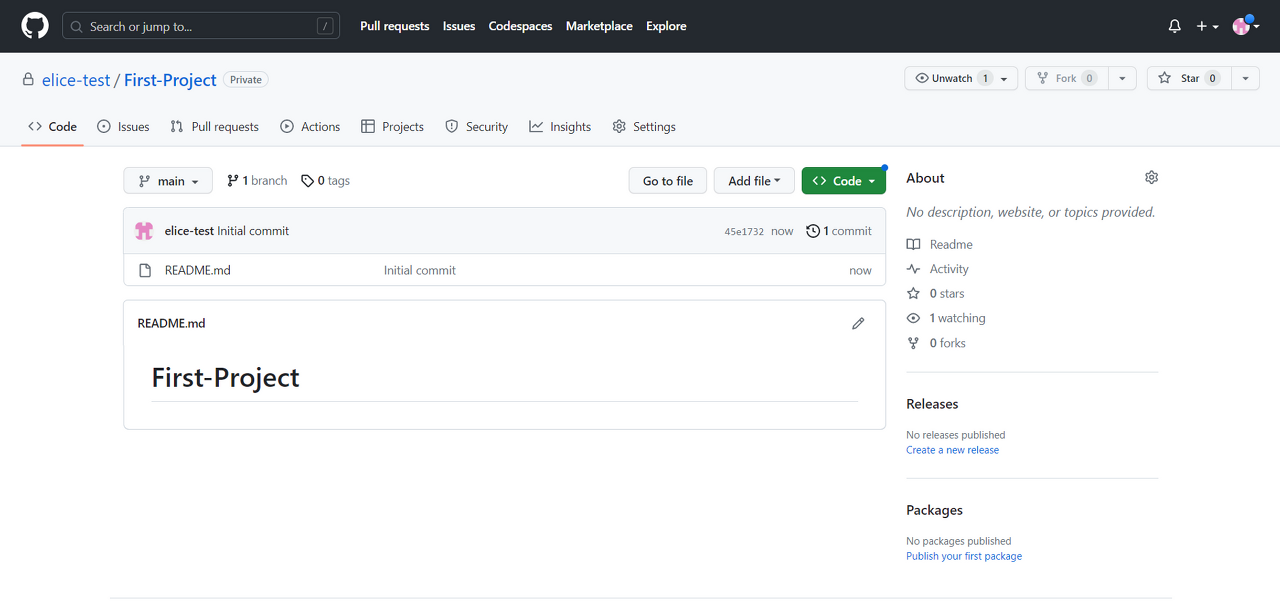Focus the Search or jump to field

click(x=201, y=26)
